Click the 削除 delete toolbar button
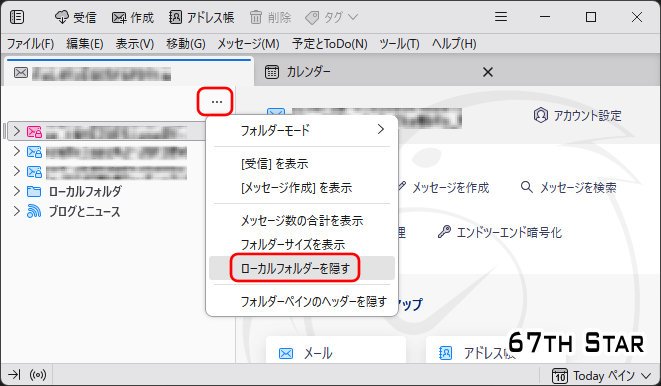 [270, 17]
